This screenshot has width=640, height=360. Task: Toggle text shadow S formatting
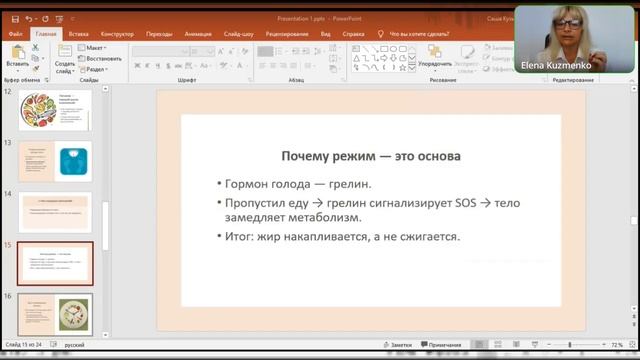tap(168, 66)
